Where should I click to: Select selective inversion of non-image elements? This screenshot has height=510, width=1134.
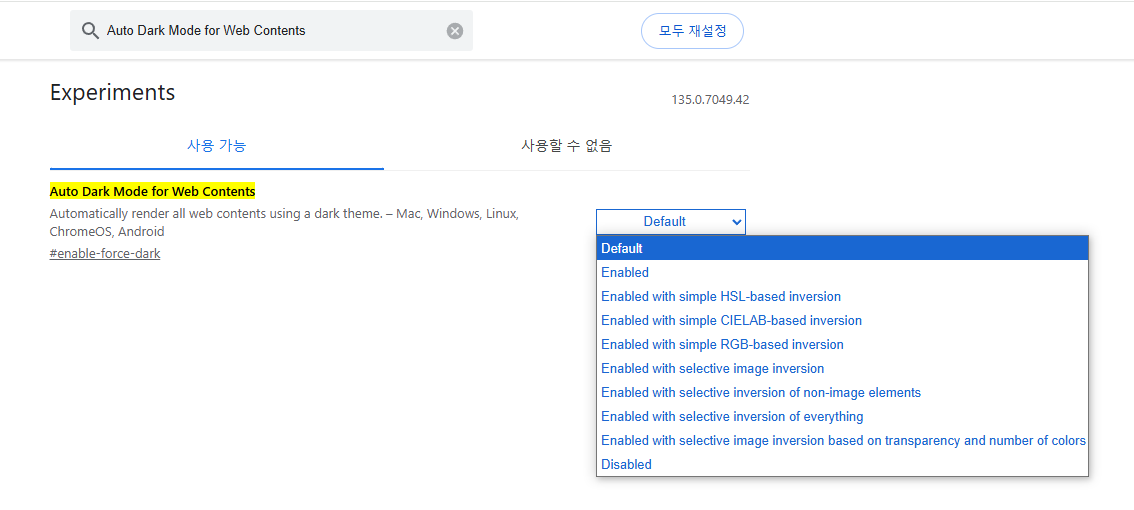click(843, 392)
